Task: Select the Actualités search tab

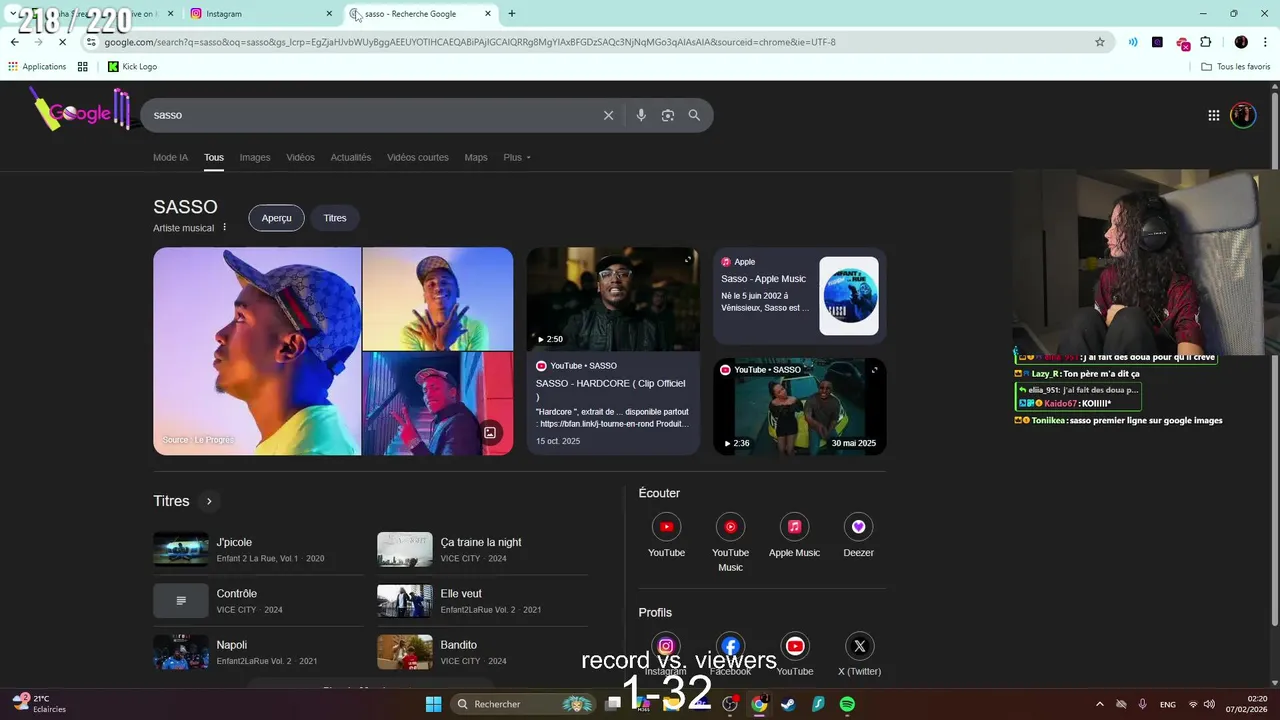Action: coord(351,157)
